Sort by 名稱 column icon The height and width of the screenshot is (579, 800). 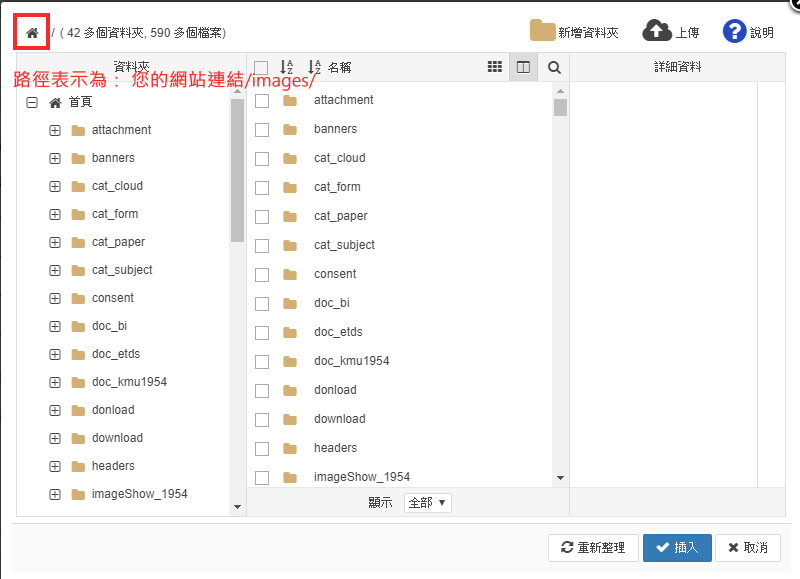(314, 67)
